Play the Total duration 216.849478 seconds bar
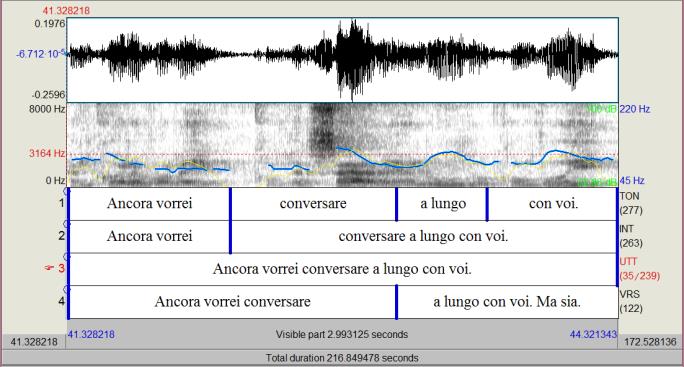Image resolution: width=684 pixels, height=367 pixels. tap(342, 358)
